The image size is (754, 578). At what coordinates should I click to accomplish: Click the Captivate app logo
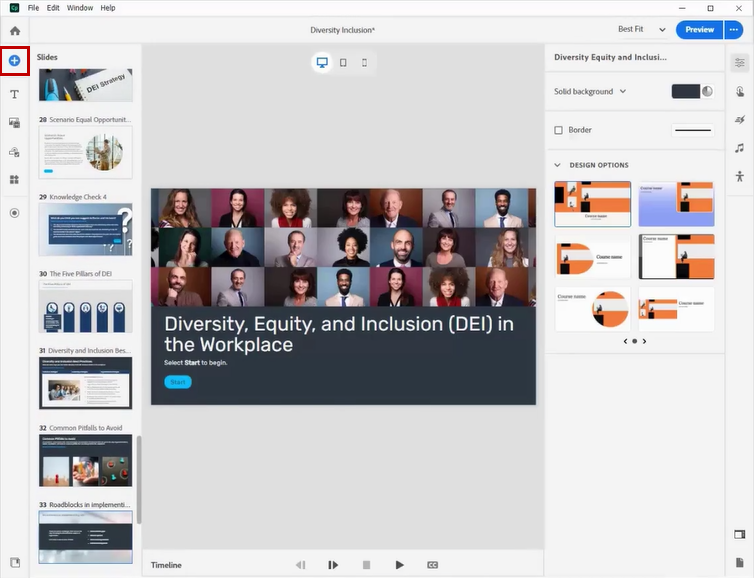coord(14,8)
